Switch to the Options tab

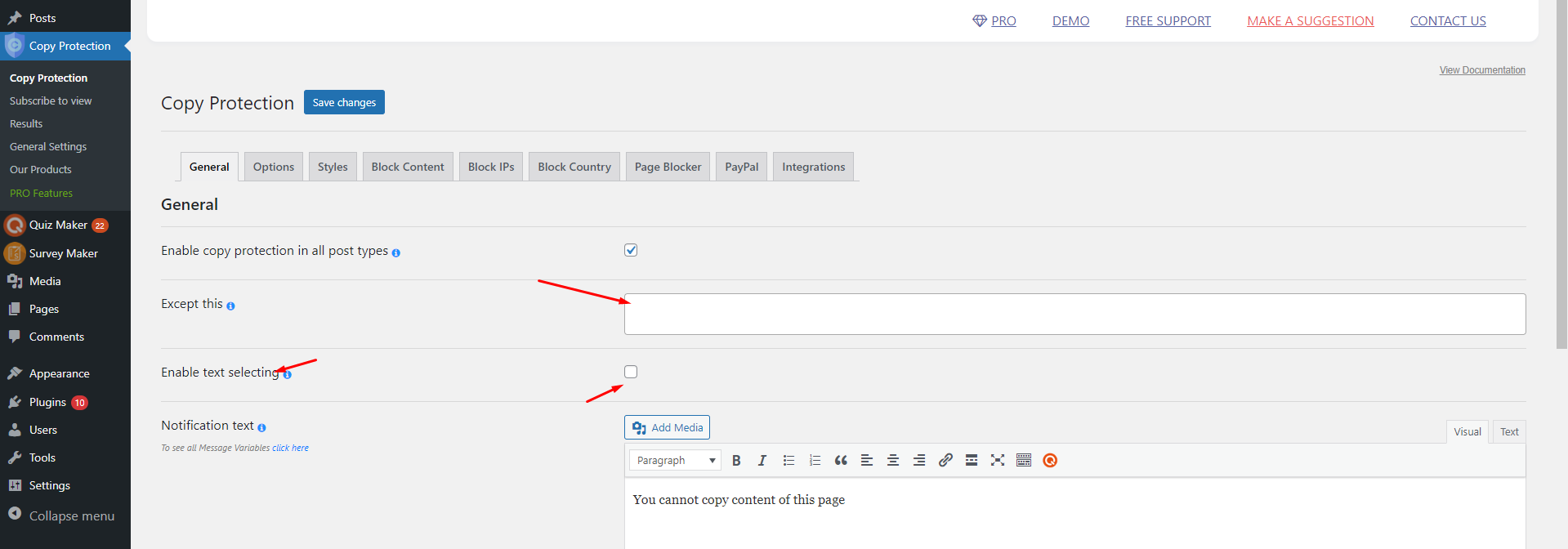pos(274,167)
